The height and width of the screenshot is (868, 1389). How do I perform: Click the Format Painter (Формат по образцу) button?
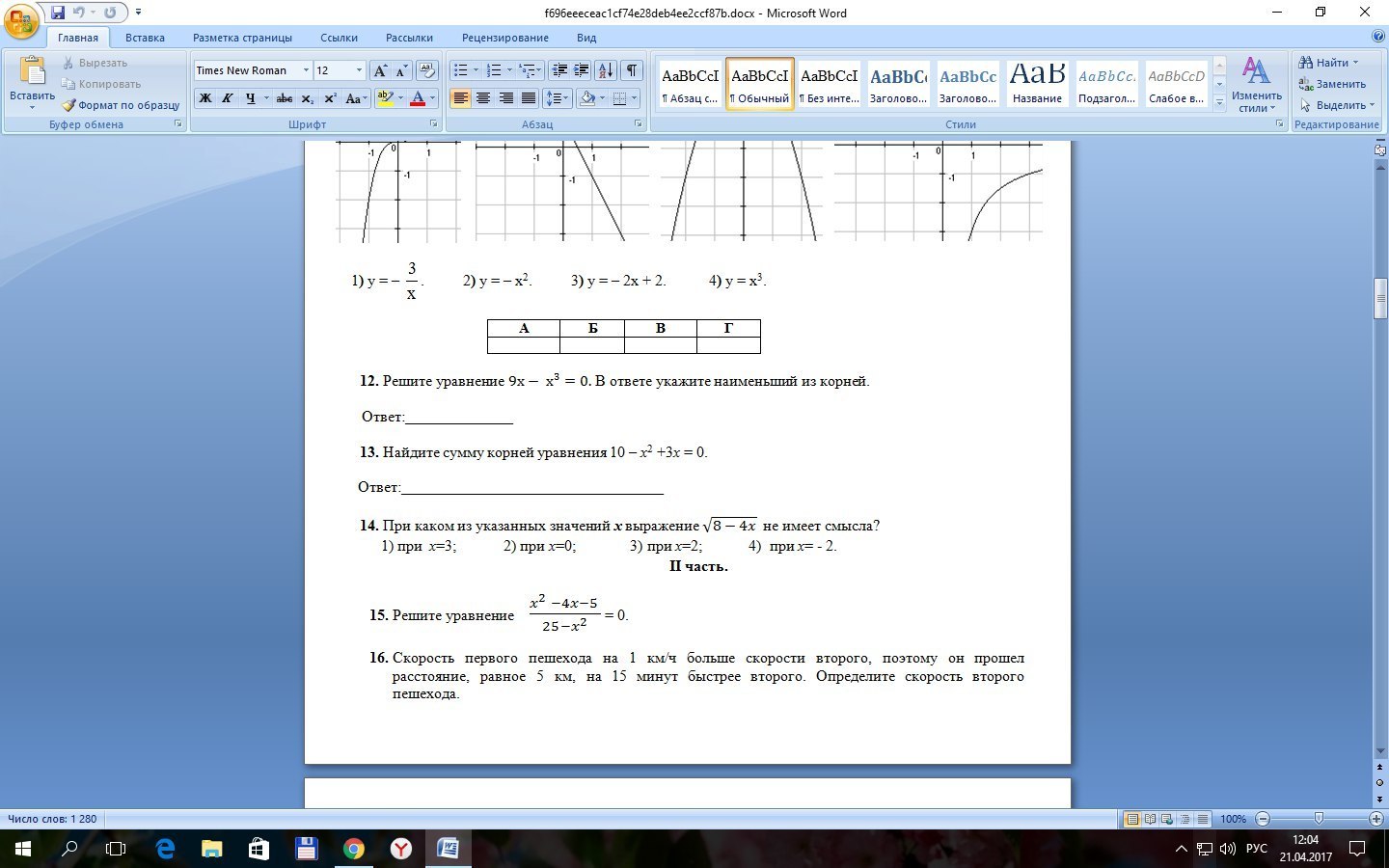121,105
